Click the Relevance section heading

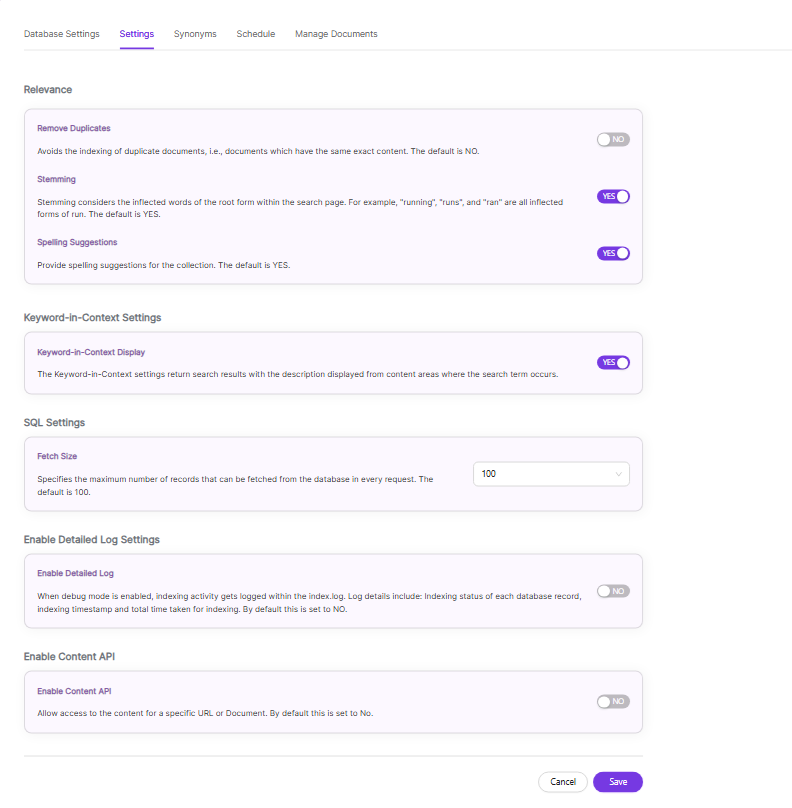[48, 90]
